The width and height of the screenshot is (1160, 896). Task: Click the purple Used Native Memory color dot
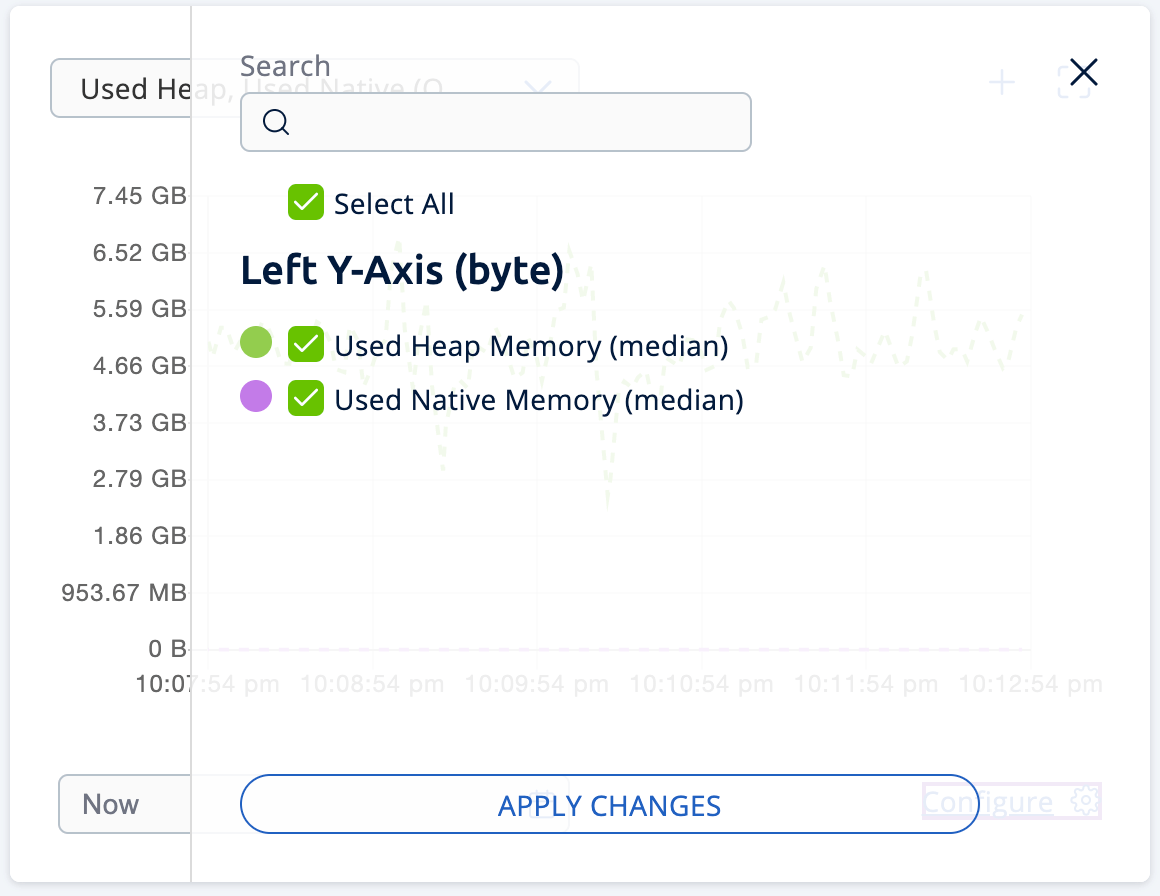(256, 397)
